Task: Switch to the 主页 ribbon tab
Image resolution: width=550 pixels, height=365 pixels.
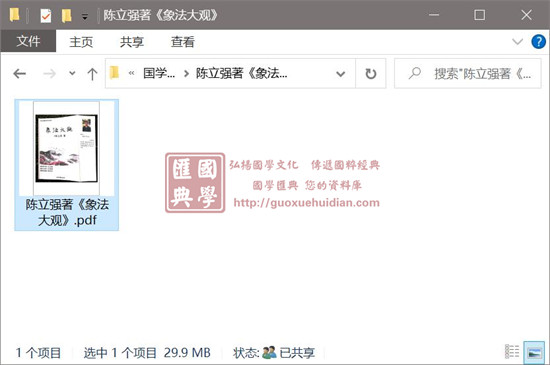Action: coord(81,42)
